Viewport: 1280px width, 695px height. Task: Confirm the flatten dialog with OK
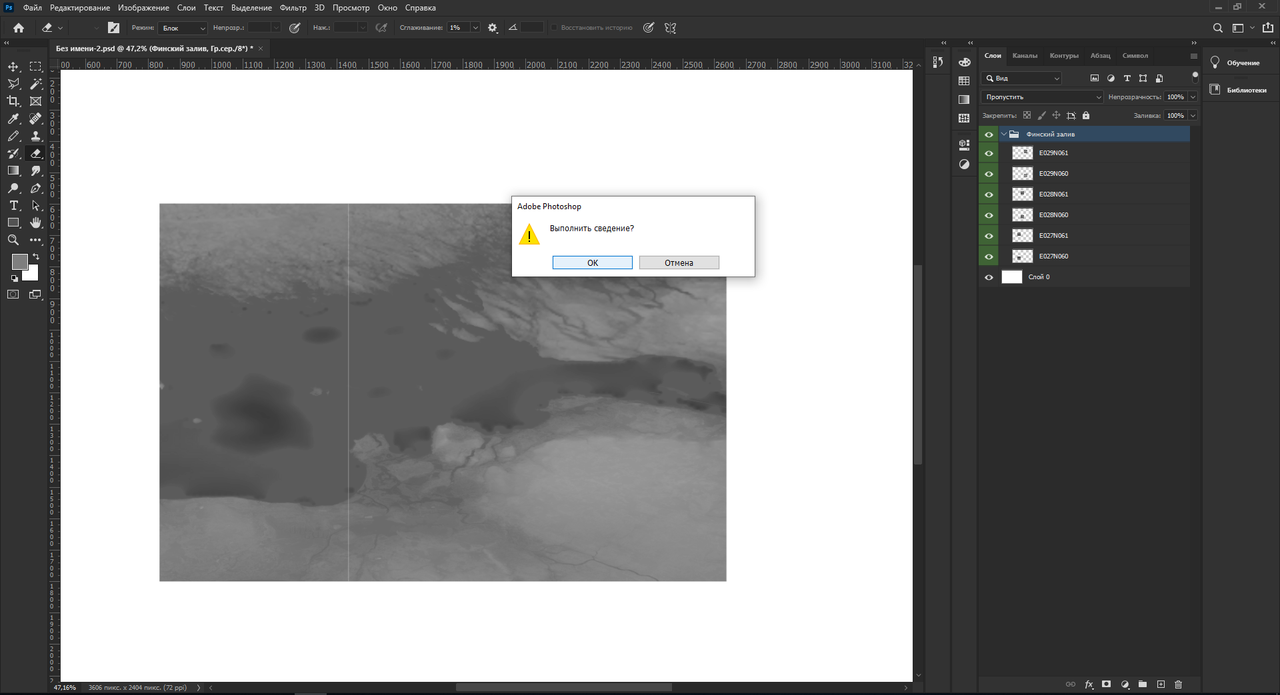(x=592, y=263)
